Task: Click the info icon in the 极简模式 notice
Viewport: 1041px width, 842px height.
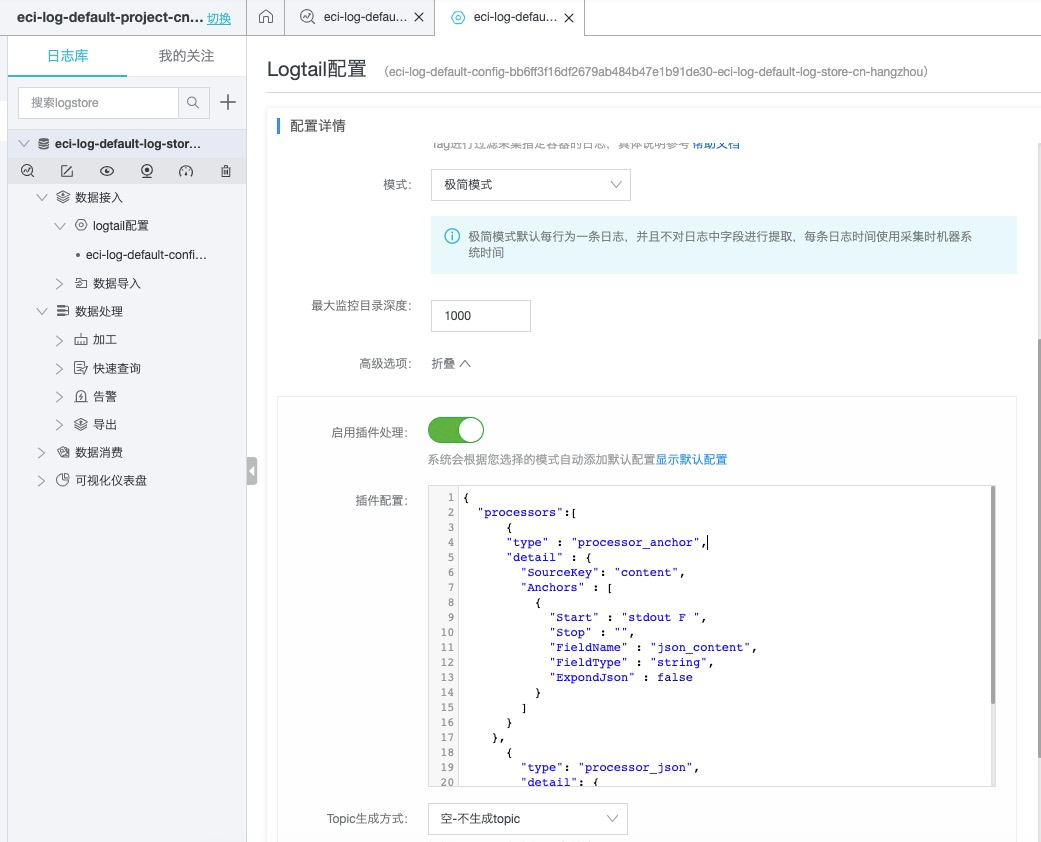Action: [x=452, y=236]
